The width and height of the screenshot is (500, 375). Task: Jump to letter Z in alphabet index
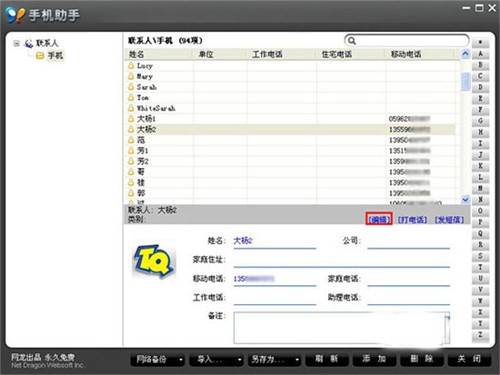point(480,335)
